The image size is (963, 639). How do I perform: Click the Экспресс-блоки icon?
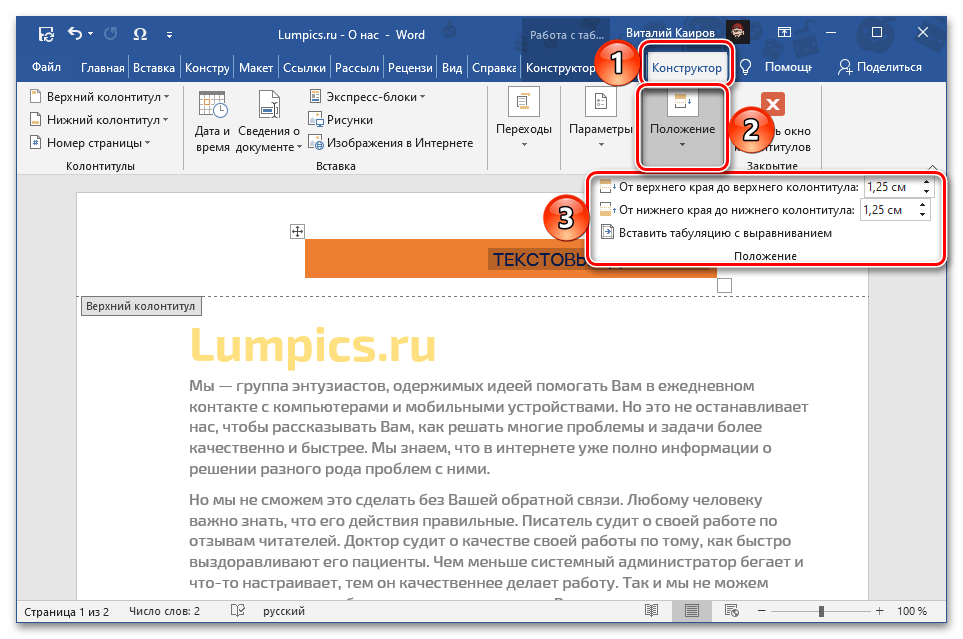315,96
